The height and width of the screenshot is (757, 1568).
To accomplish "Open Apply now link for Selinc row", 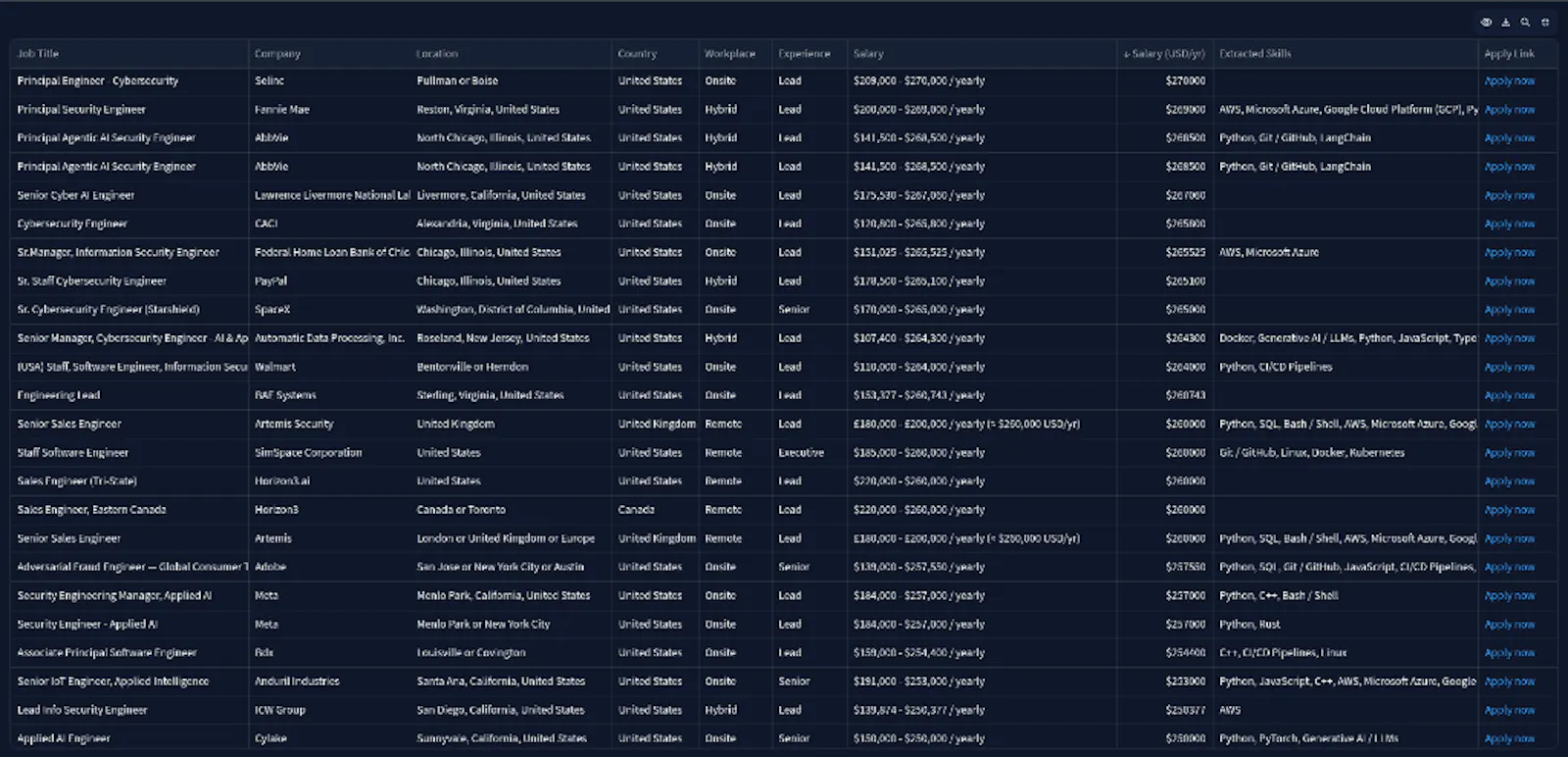I will [x=1509, y=81].
